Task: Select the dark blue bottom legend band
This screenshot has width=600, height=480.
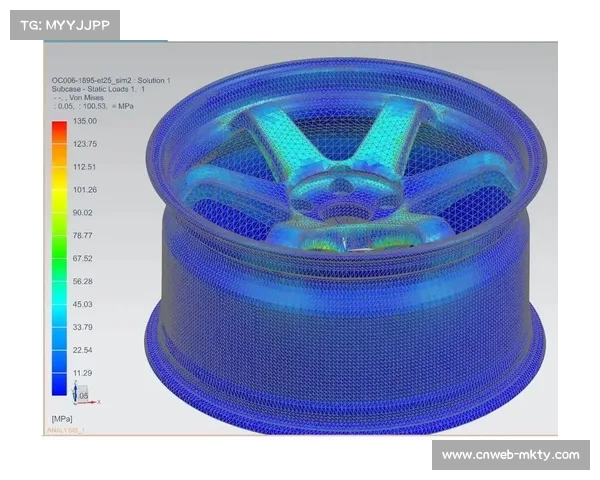Action: (59, 387)
